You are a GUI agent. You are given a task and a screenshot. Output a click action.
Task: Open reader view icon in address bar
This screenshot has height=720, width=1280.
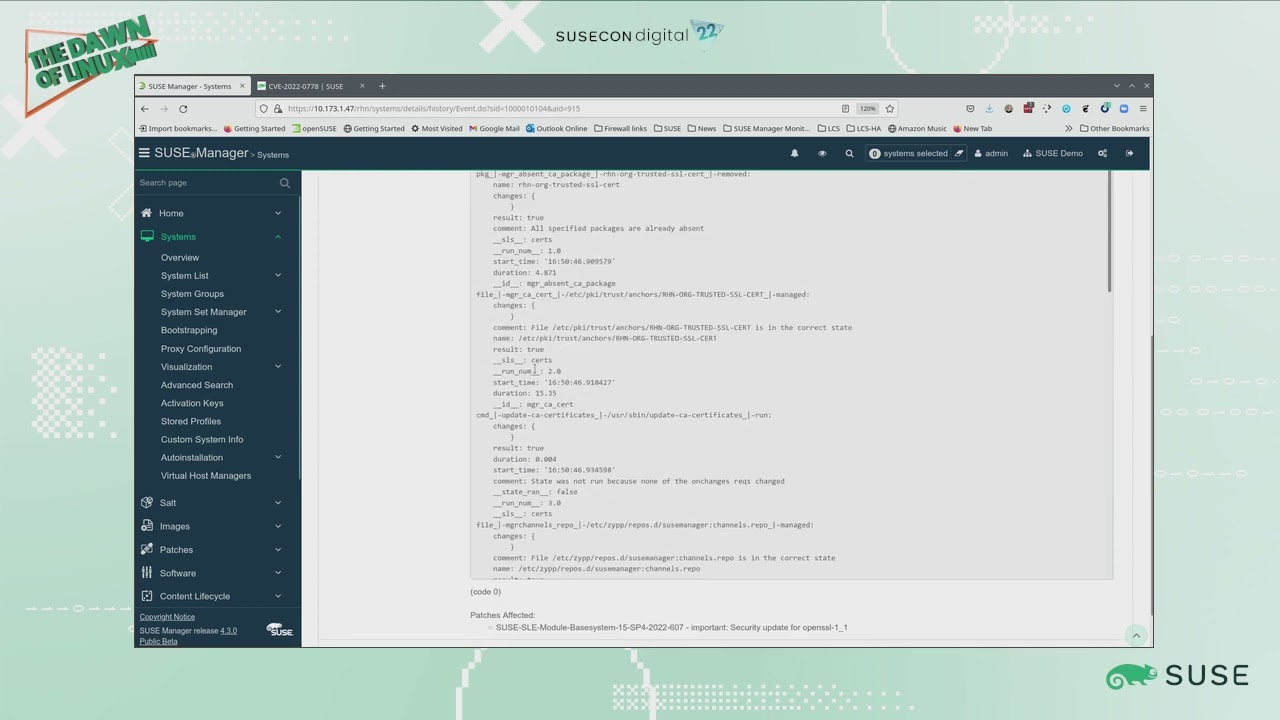(x=846, y=108)
